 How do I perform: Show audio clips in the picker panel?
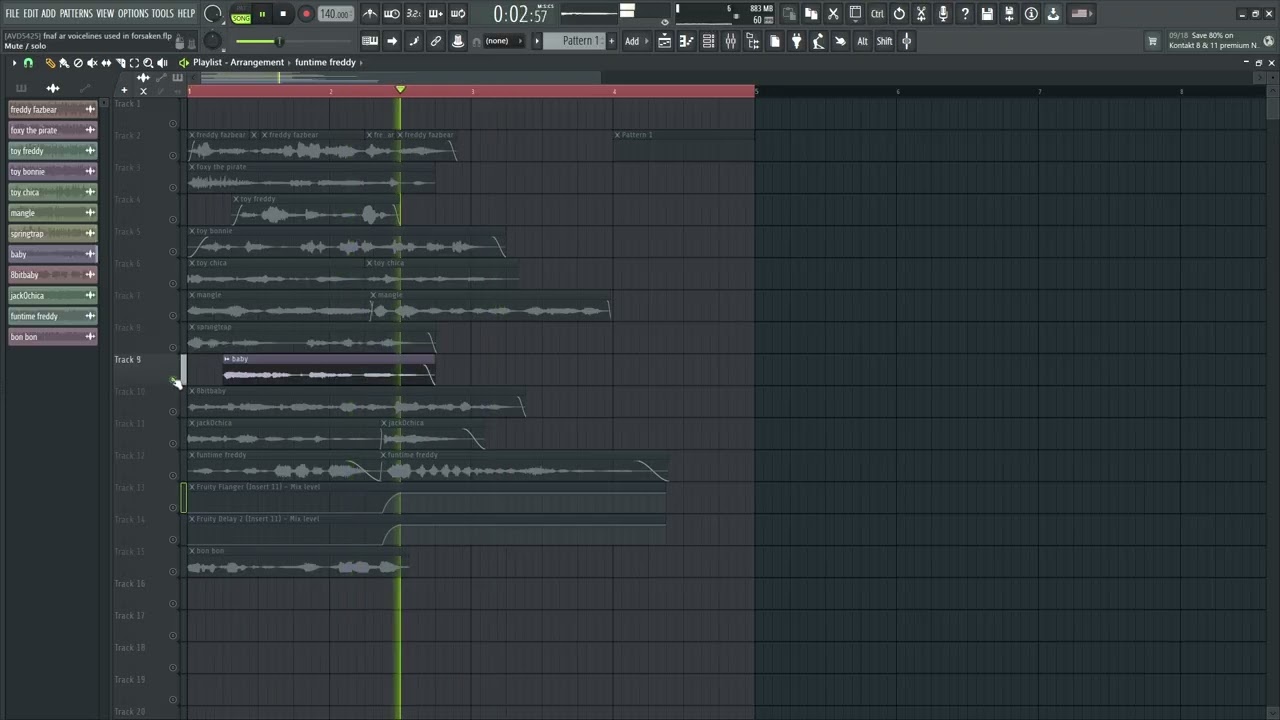[x=53, y=88]
